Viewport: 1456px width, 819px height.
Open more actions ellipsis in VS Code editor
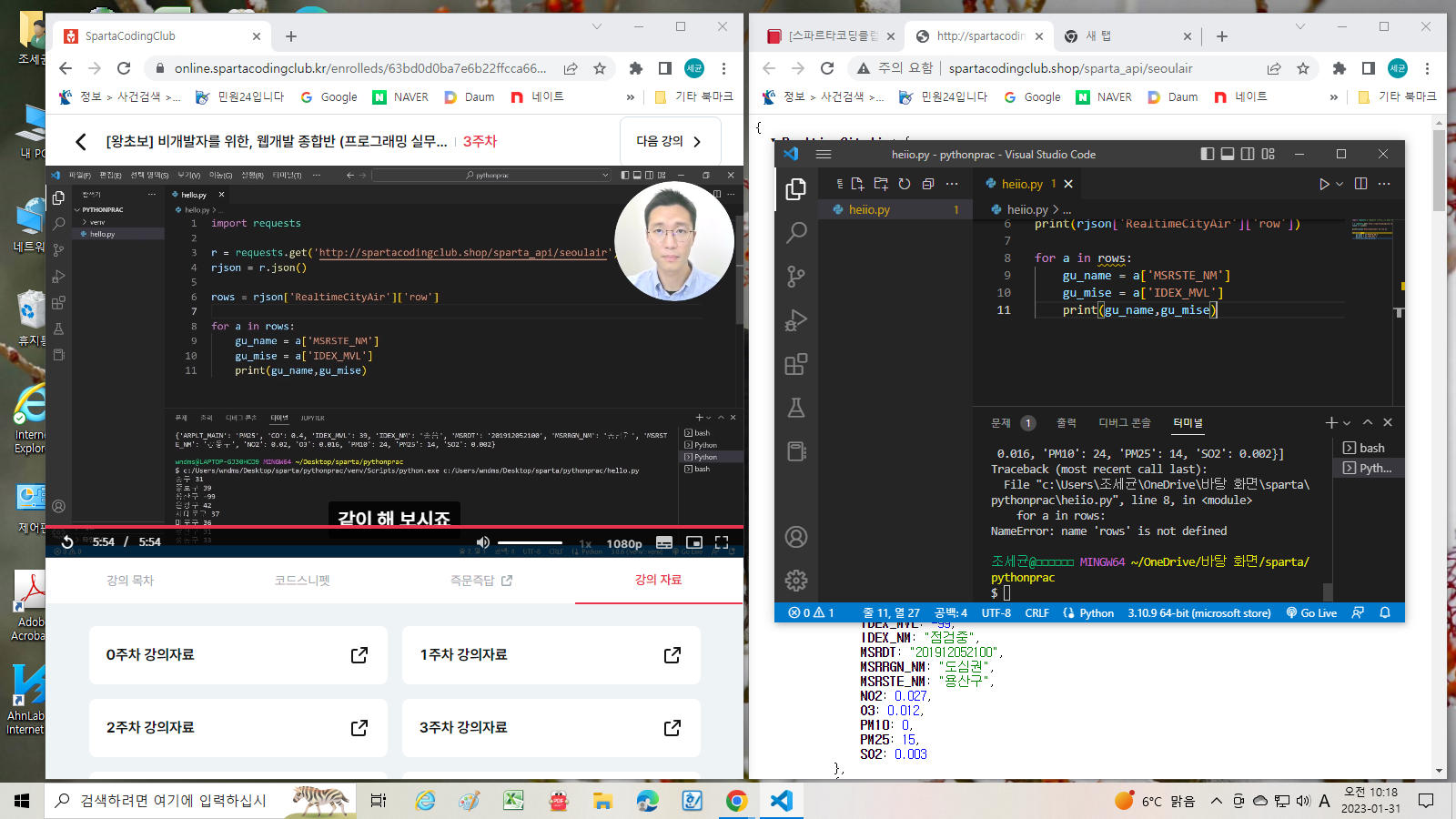1384,184
